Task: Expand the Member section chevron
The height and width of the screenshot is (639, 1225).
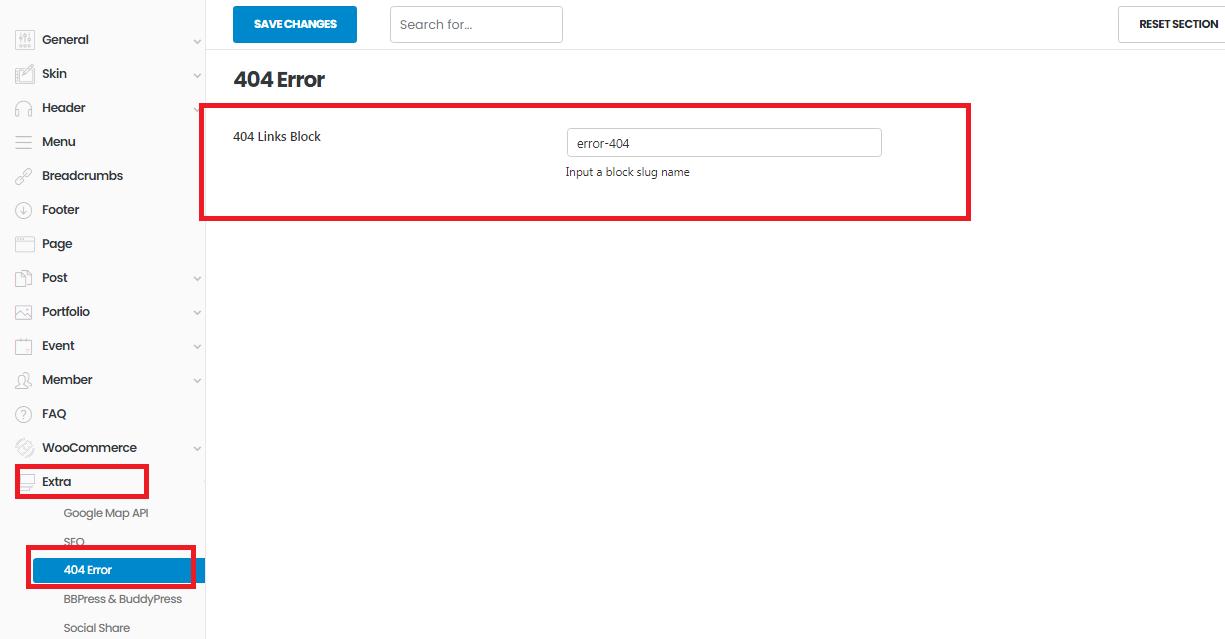Action: tap(197, 381)
